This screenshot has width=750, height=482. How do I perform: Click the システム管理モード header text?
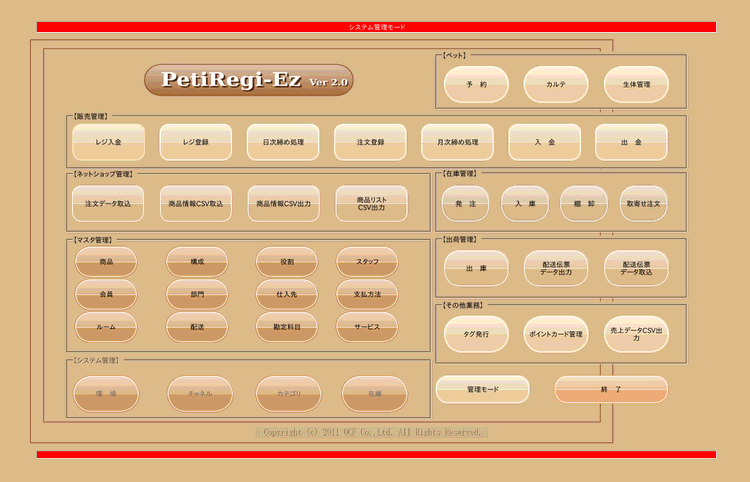376,27
